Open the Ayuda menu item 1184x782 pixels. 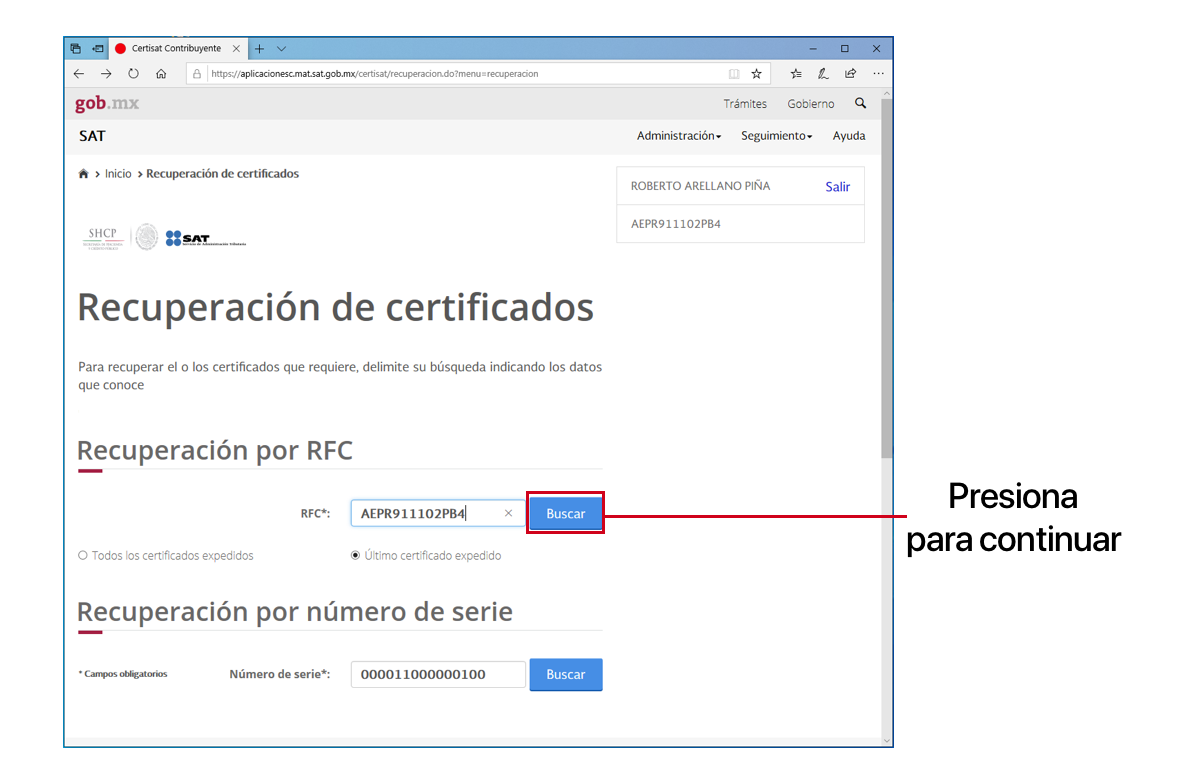849,136
